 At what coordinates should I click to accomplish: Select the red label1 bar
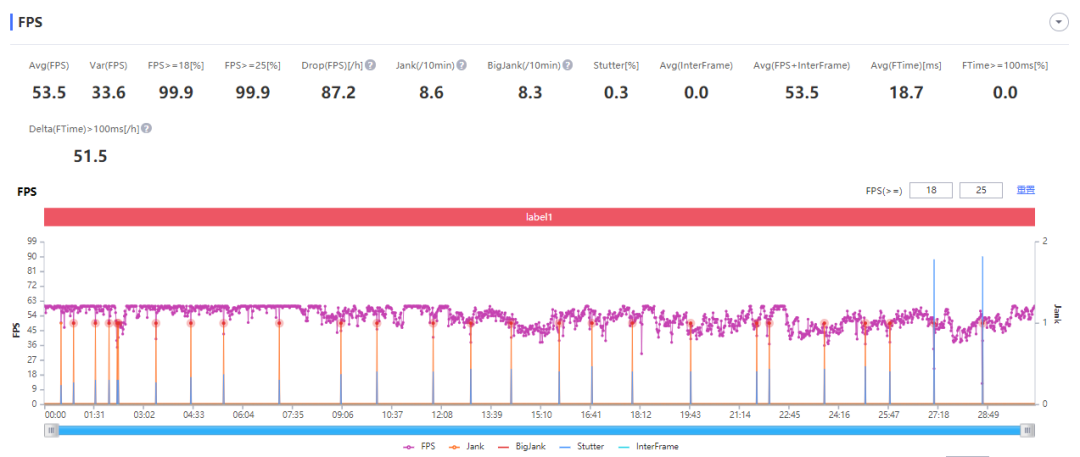click(x=540, y=216)
